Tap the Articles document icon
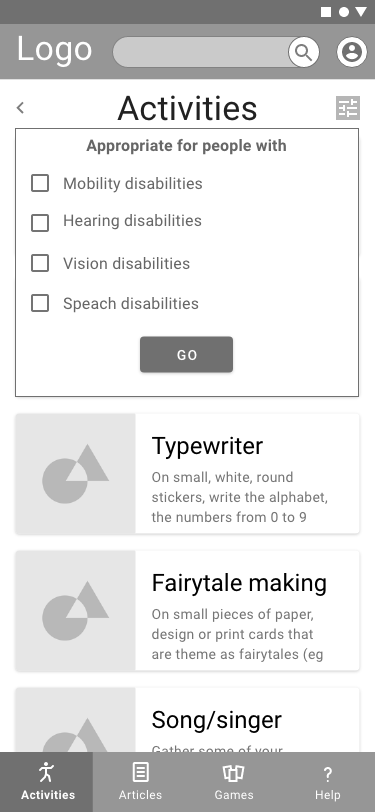375x812 pixels. tap(140, 772)
